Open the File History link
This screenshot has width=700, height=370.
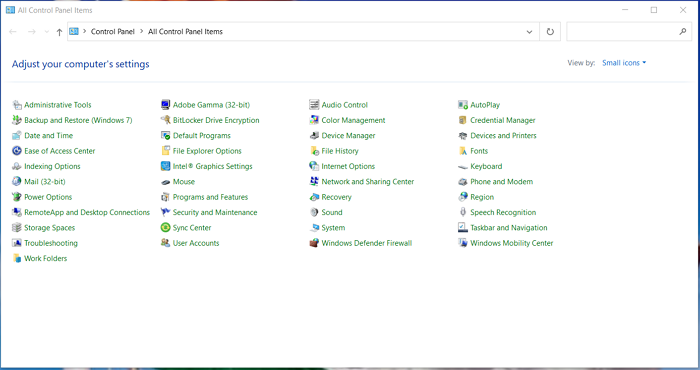click(340, 151)
